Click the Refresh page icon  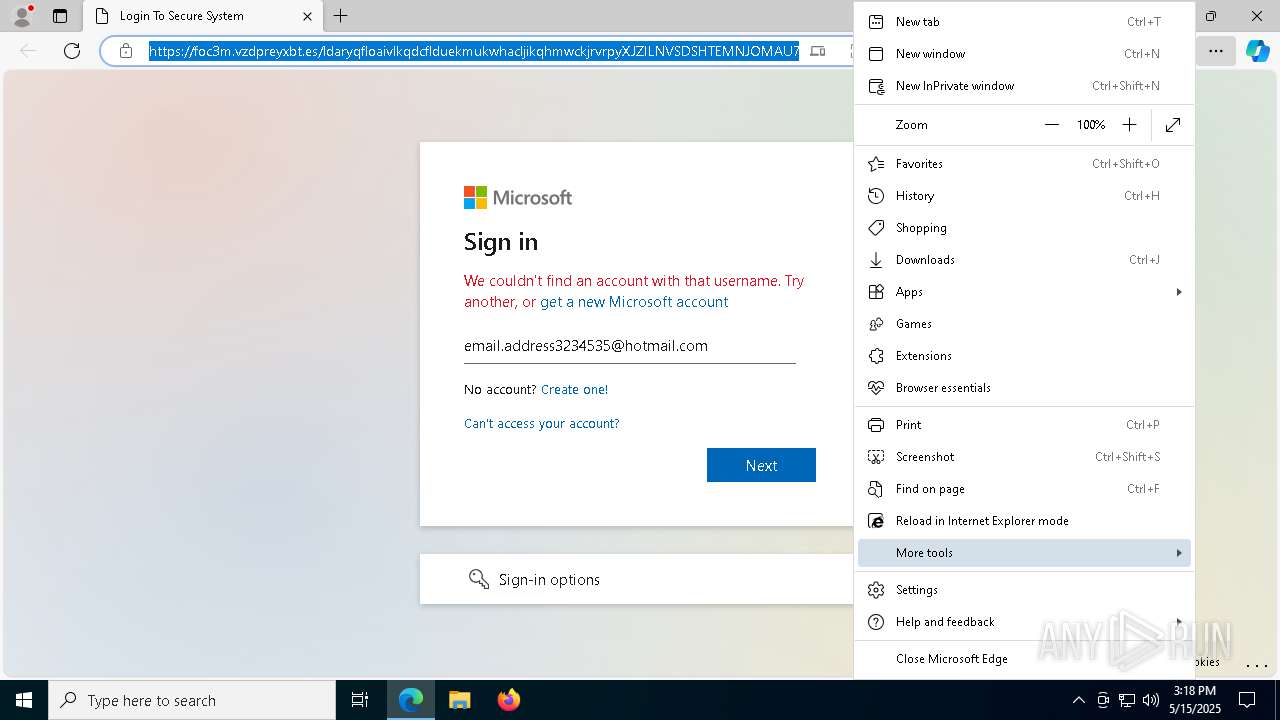pos(72,51)
